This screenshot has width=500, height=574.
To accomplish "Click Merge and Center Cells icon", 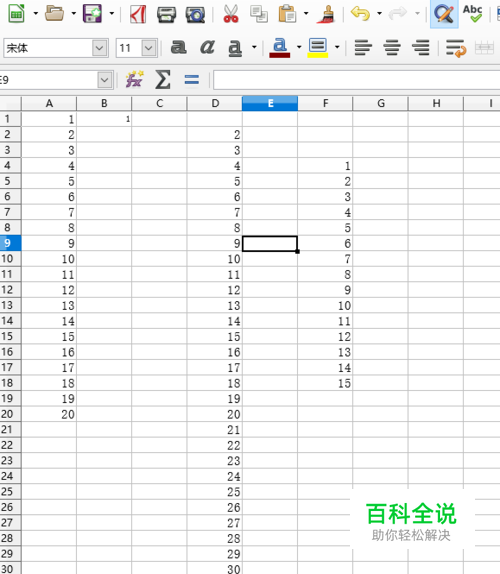I will (484, 48).
